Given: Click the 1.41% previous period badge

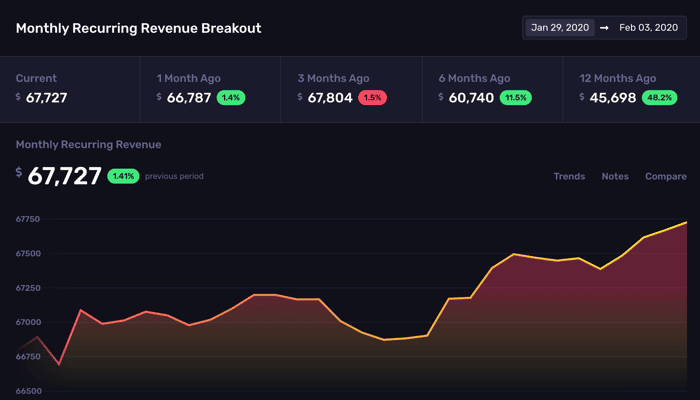Looking at the screenshot, I should pos(123,176).
